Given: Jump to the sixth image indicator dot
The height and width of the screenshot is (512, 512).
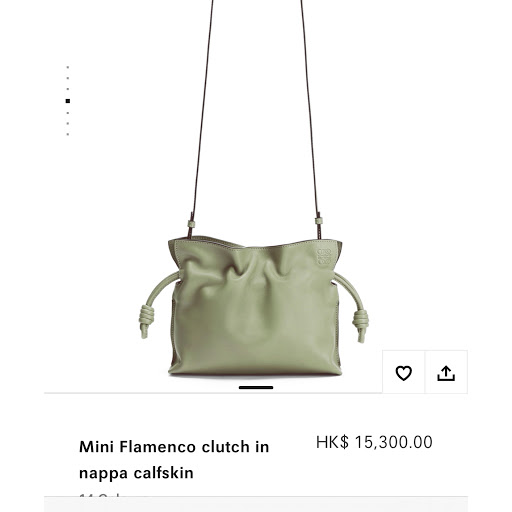Looking at the screenshot, I should pos(68,123).
